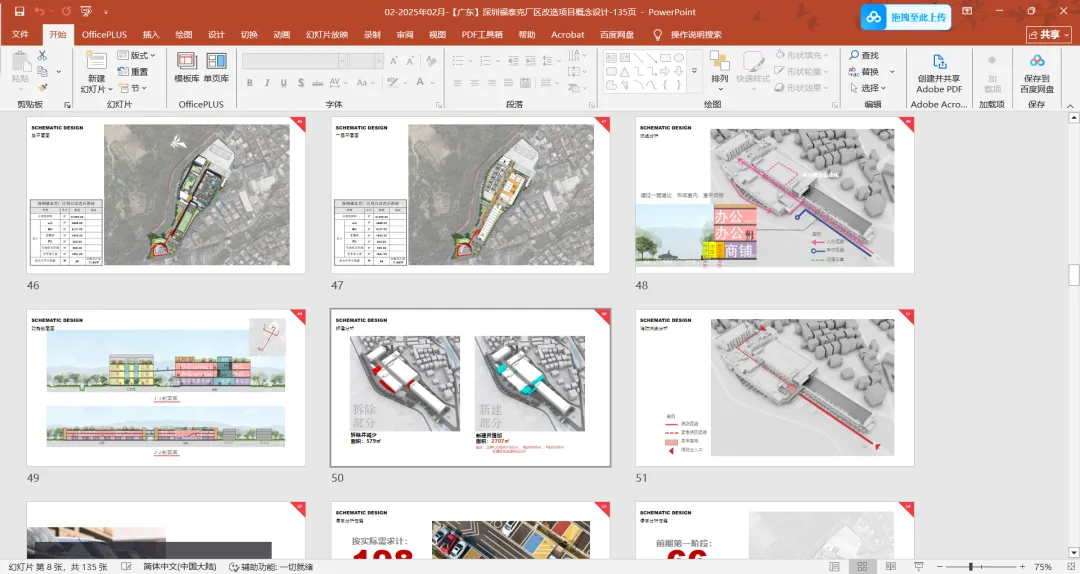Create a new slide with 新建幻灯片 icon
This screenshot has width=1080, height=574.
95,60
